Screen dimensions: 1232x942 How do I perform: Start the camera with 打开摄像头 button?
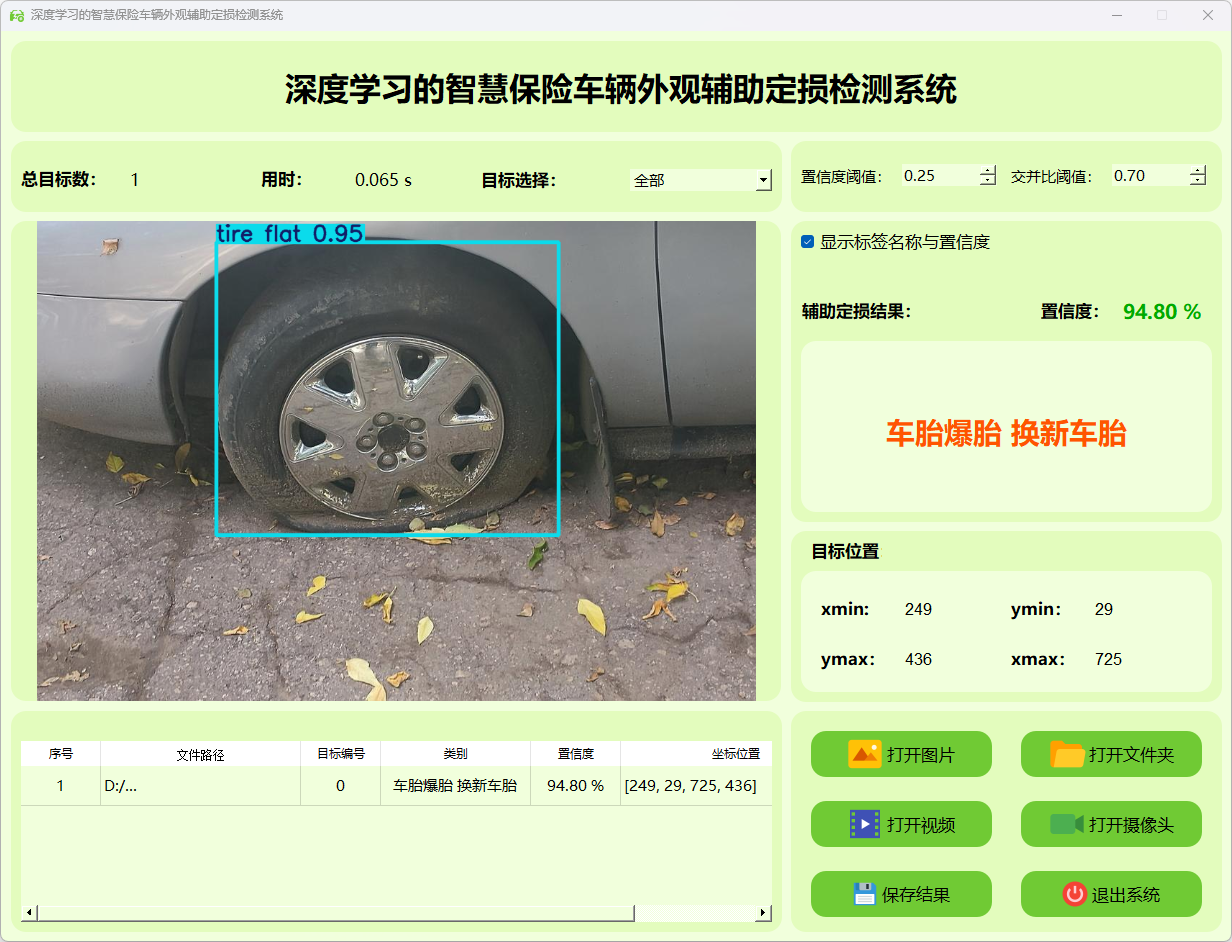pyautogui.click(x=1111, y=824)
